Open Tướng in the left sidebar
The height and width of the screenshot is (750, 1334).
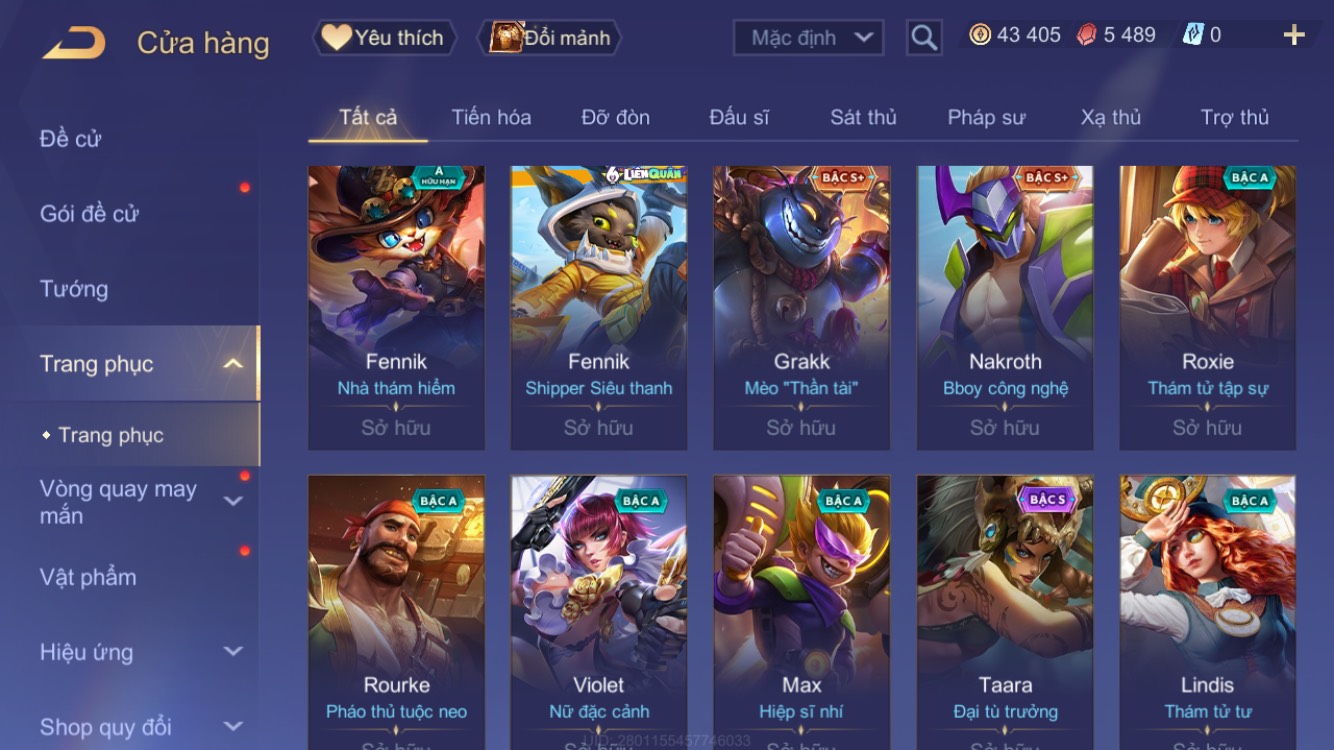[74, 289]
